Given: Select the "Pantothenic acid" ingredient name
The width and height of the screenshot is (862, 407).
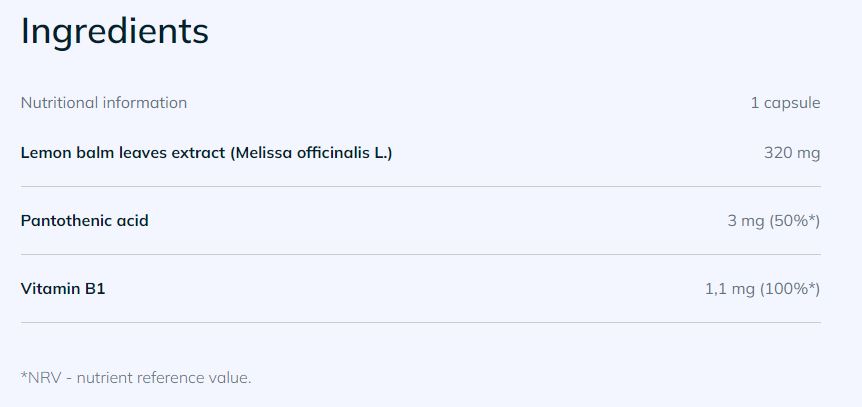Looking at the screenshot, I should pyautogui.click(x=84, y=221).
